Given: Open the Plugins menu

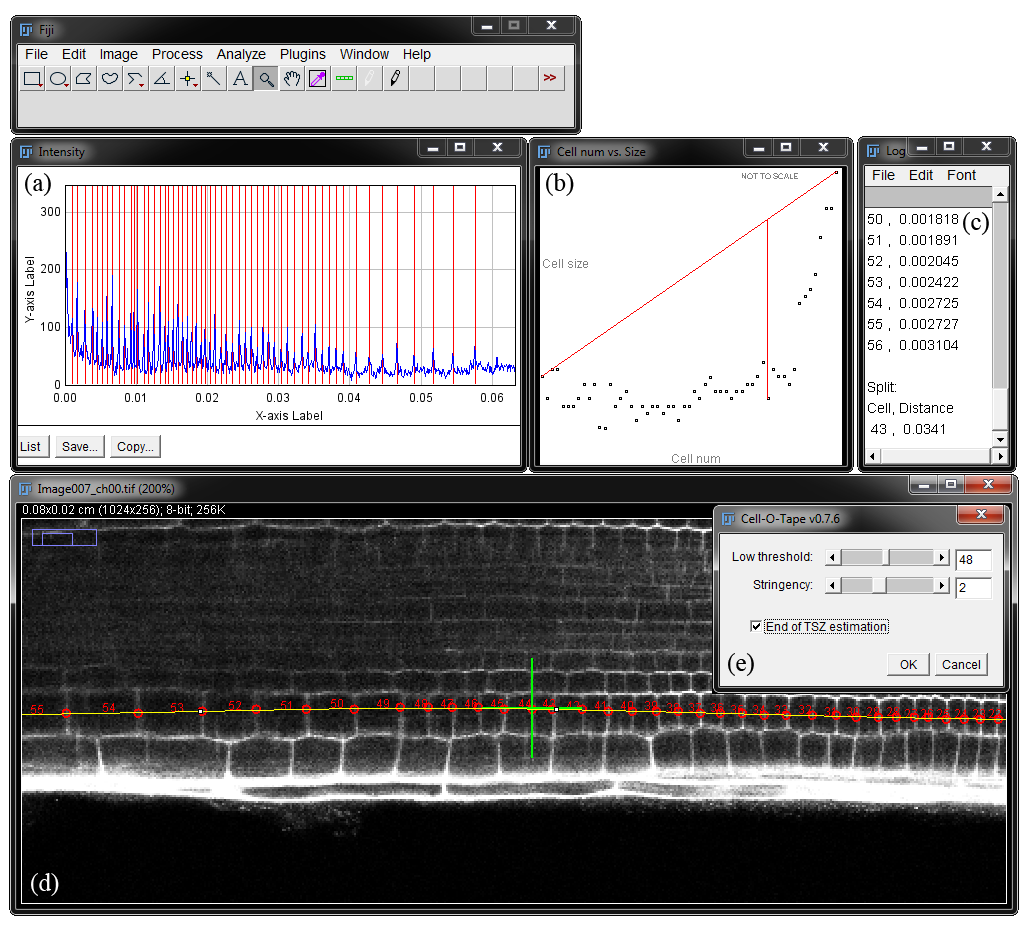Looking at the screenshot, I should pyautogui.click(x=303, y=54).
